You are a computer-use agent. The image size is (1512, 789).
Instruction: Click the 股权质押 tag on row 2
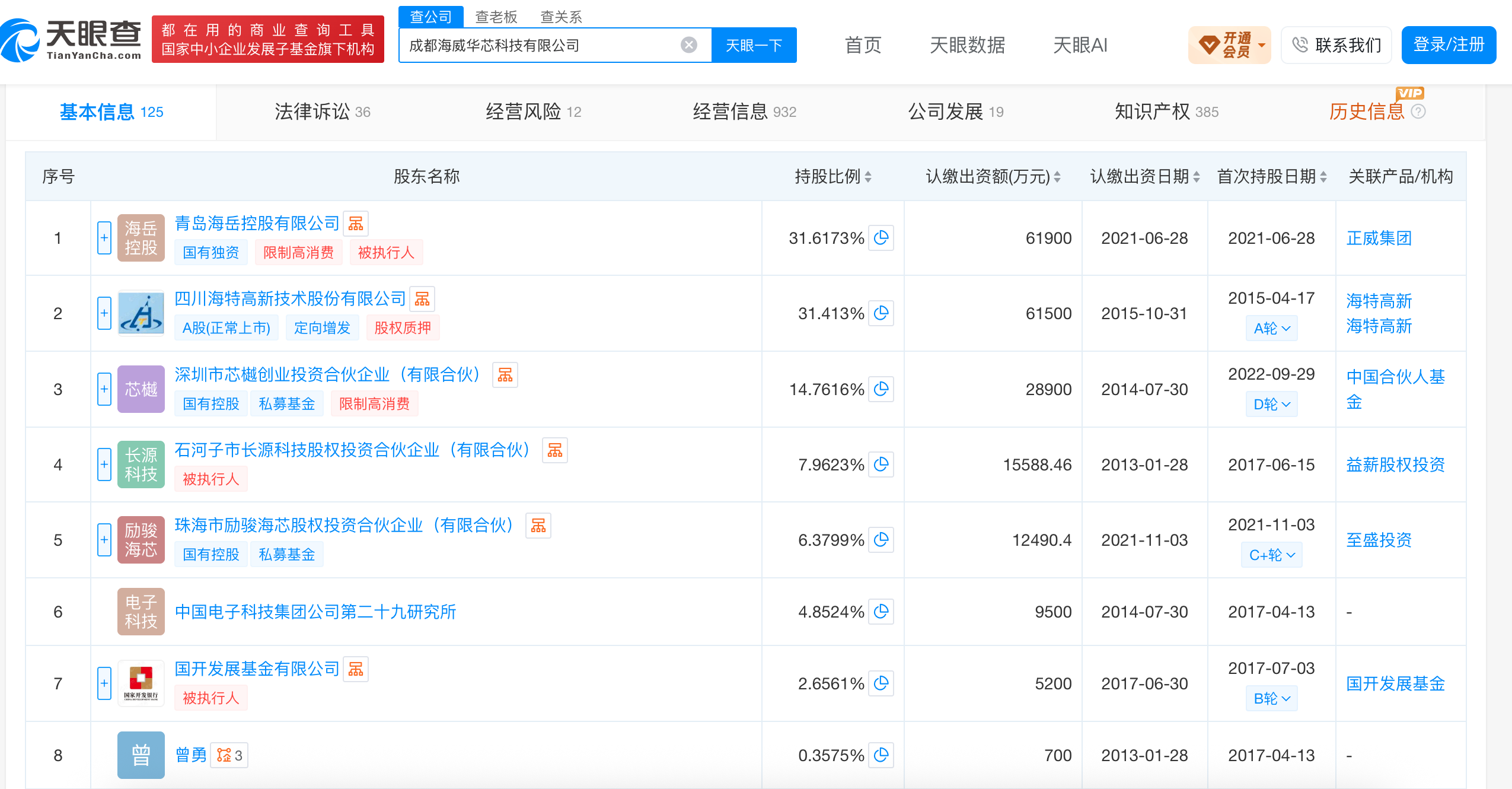(x=403, y=328)
